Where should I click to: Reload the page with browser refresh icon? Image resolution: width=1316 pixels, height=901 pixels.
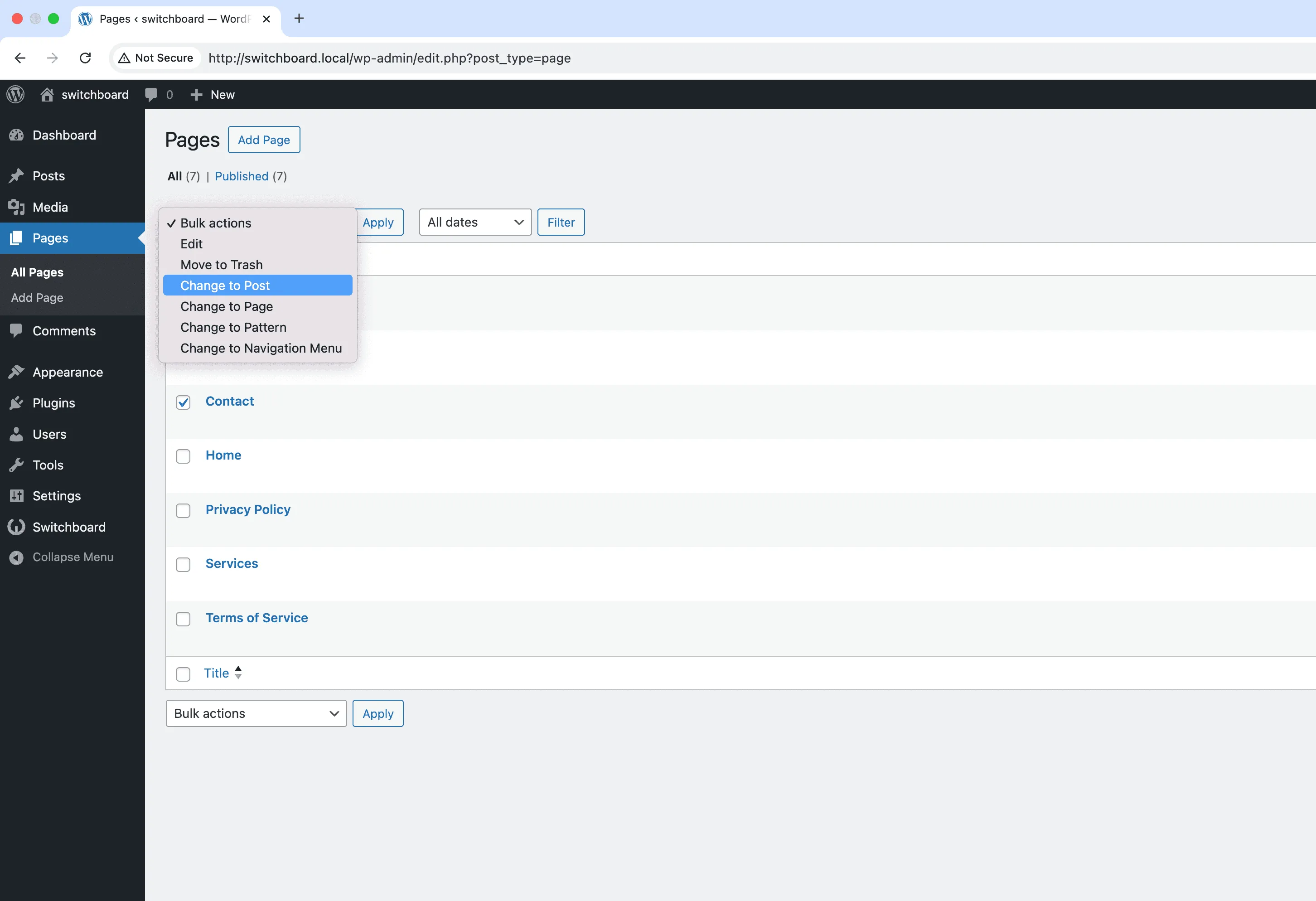click(85, 58)
